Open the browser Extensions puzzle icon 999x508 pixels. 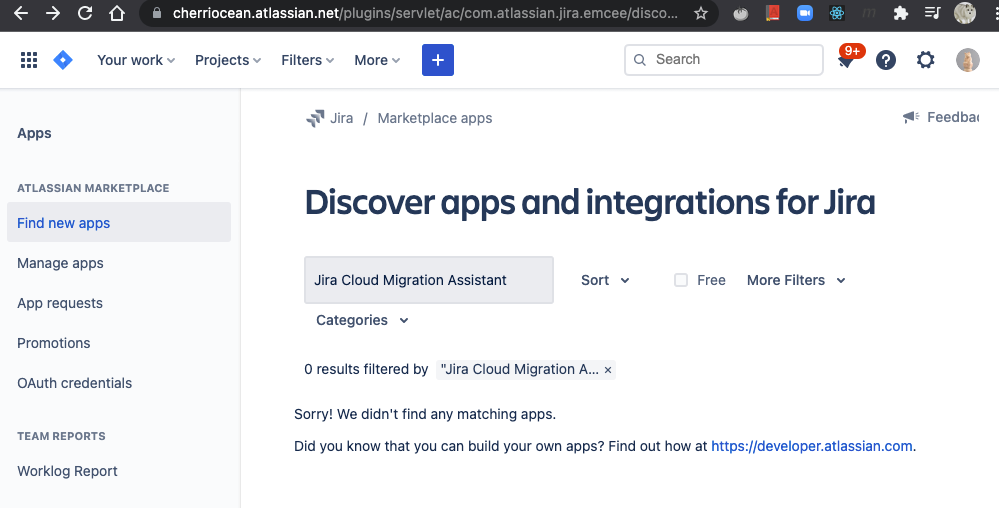[x=900, y=14]
